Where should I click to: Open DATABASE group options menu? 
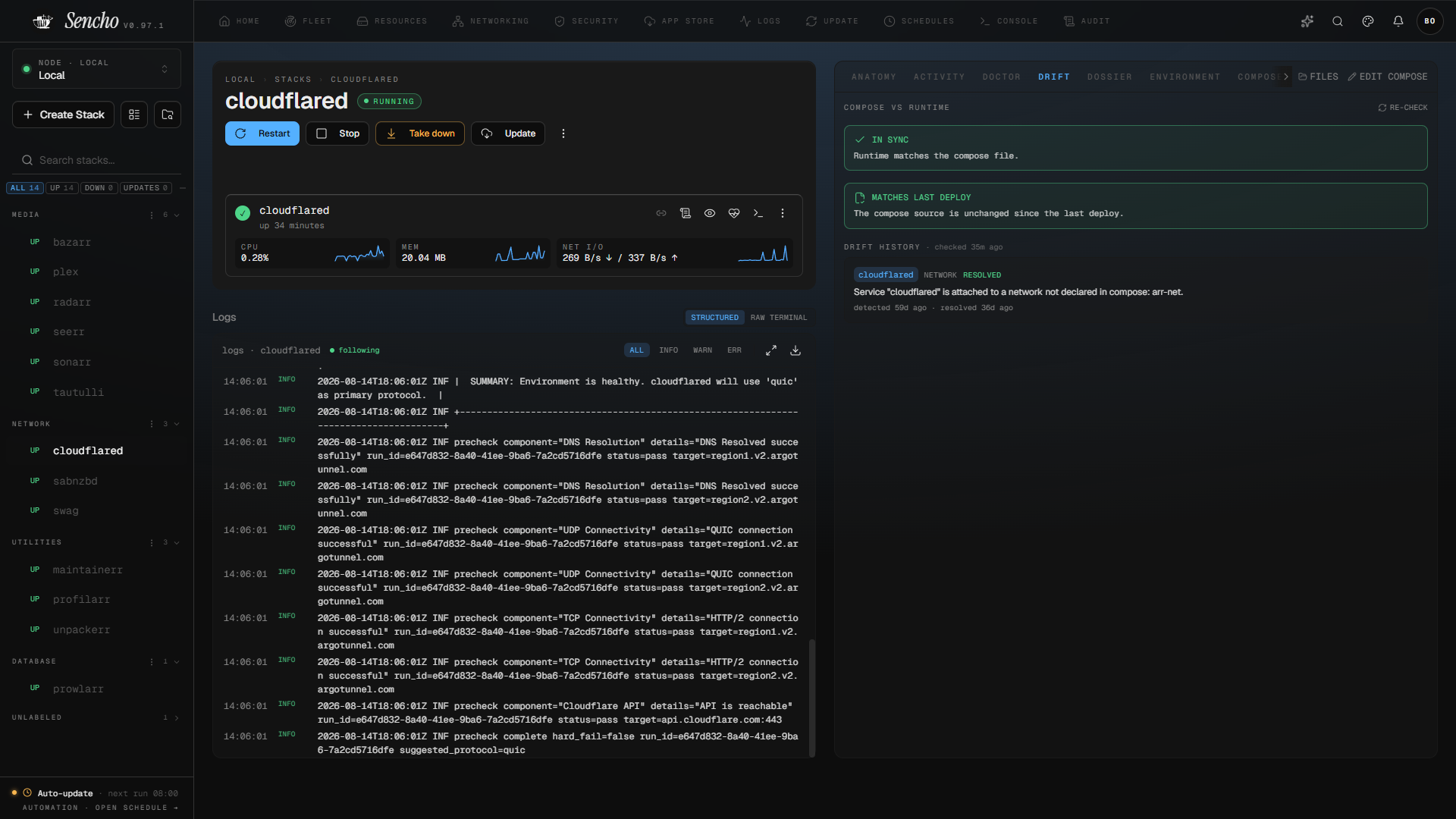click(152, 661)
